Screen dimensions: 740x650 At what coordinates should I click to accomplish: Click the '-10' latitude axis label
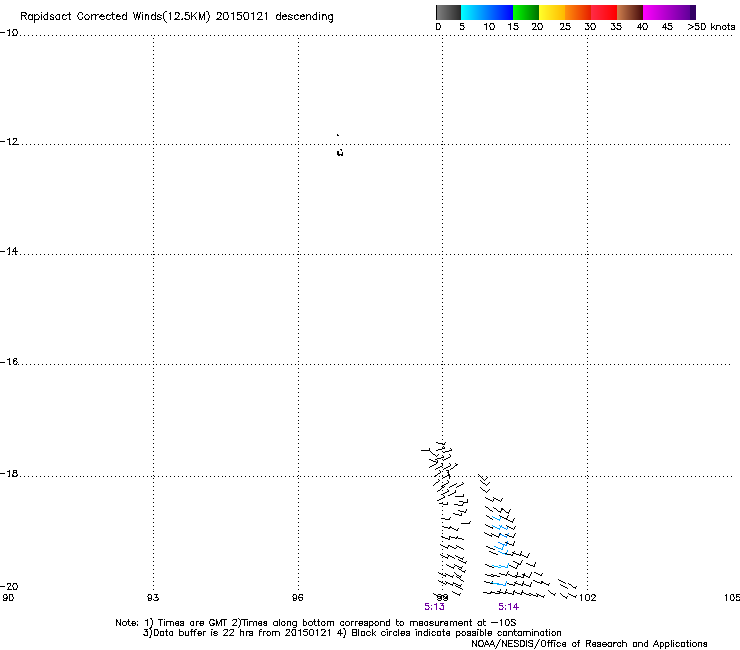point(9,33)
